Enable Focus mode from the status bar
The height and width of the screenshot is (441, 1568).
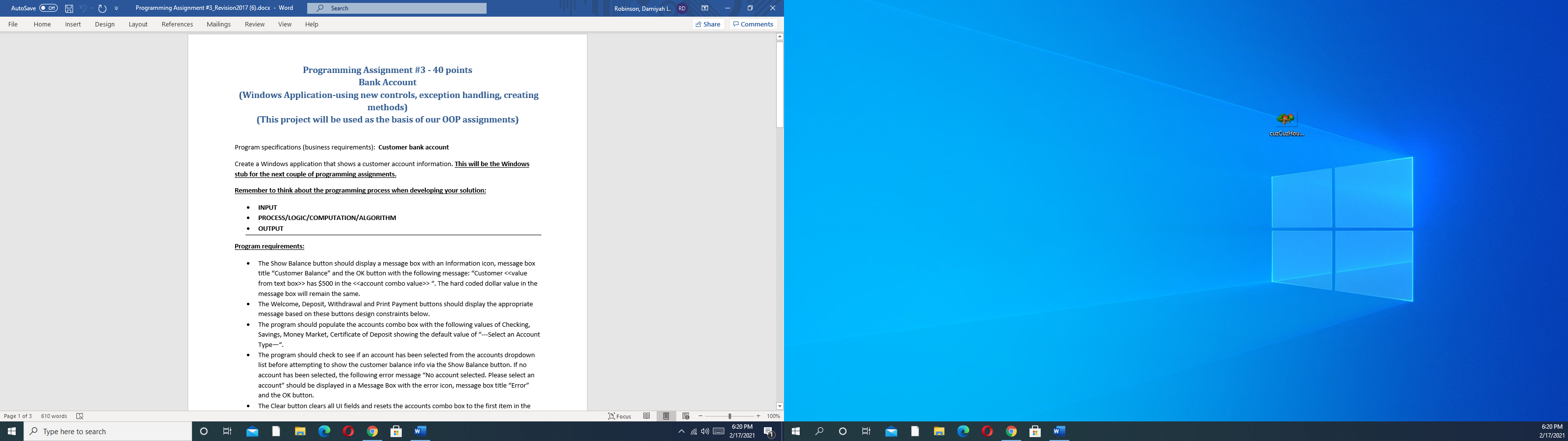(619, 416)
